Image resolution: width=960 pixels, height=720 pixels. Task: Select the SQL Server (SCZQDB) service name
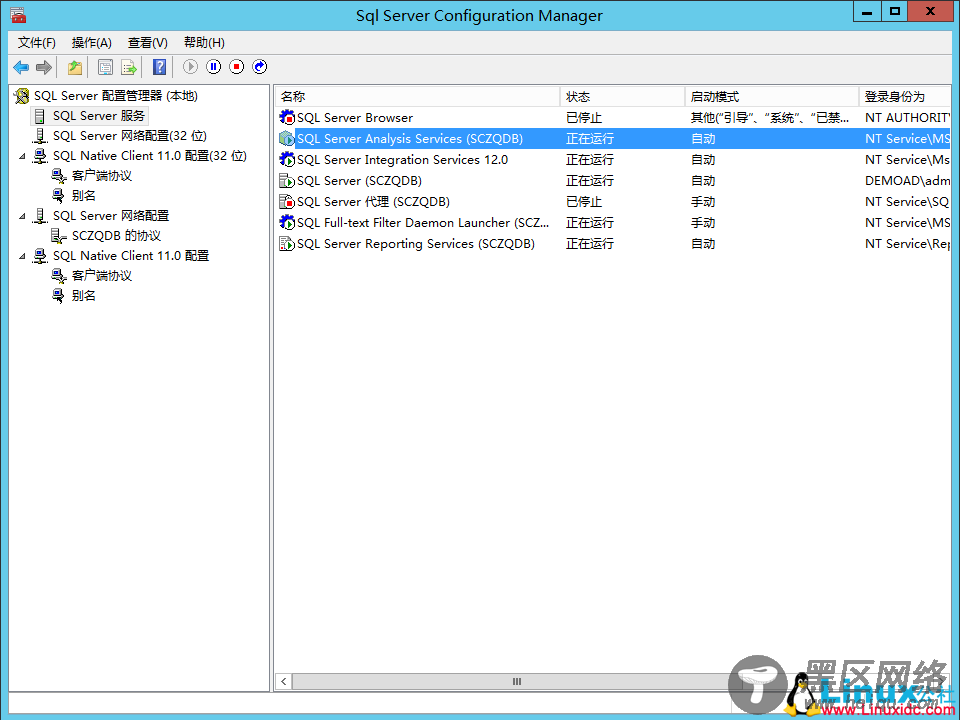(x=359, y=181)
